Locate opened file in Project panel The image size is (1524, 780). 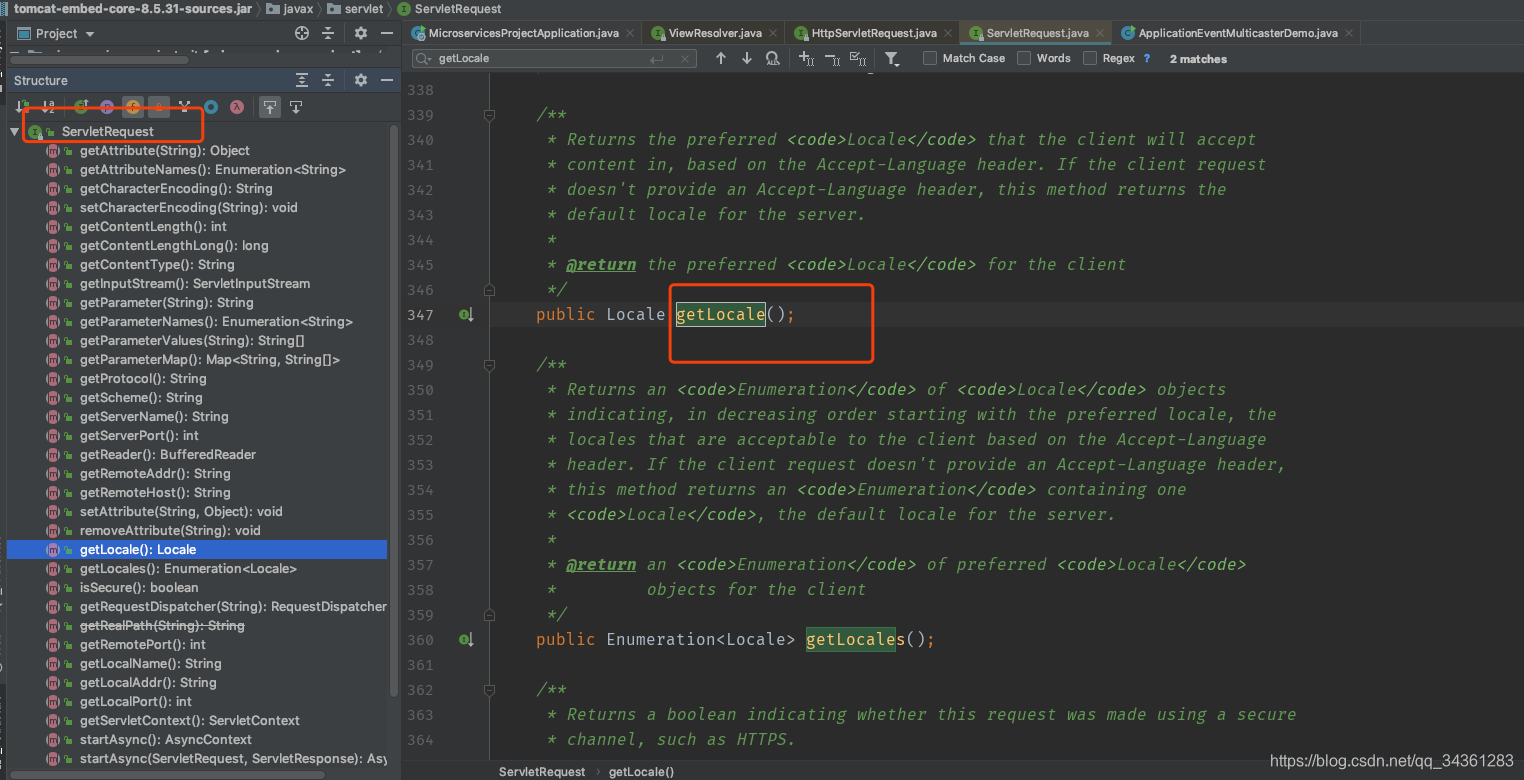[302, 33]
